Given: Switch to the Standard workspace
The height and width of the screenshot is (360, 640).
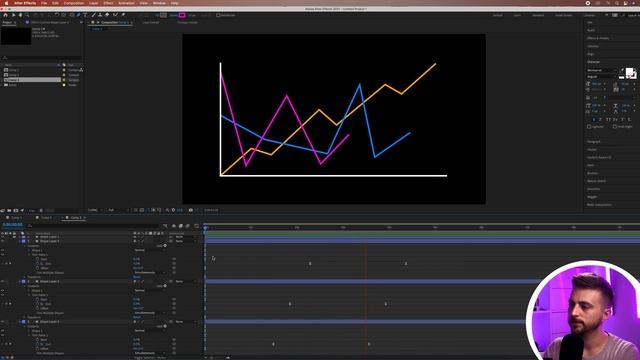Looking at the screenshot, I should [538, 15].
